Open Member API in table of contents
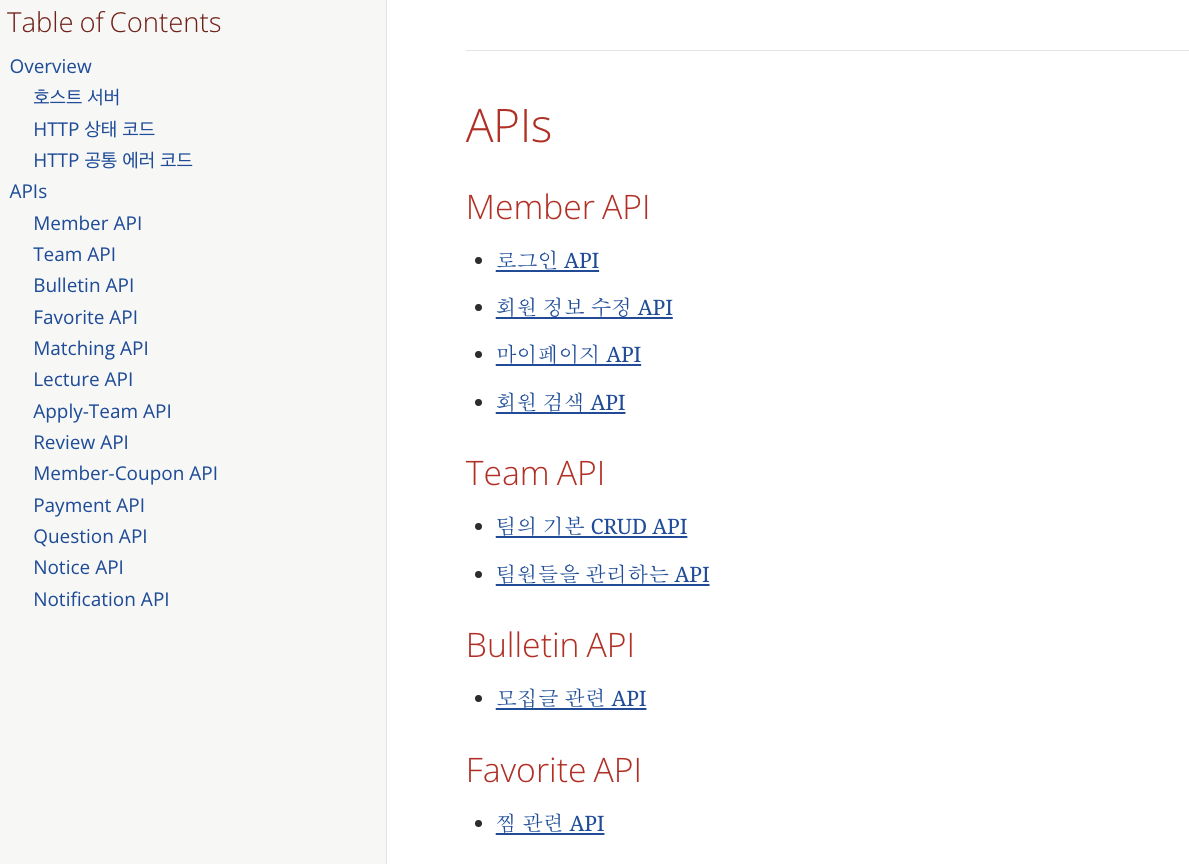The width and height of the screenshot is (1189, 864). [87, 223]
